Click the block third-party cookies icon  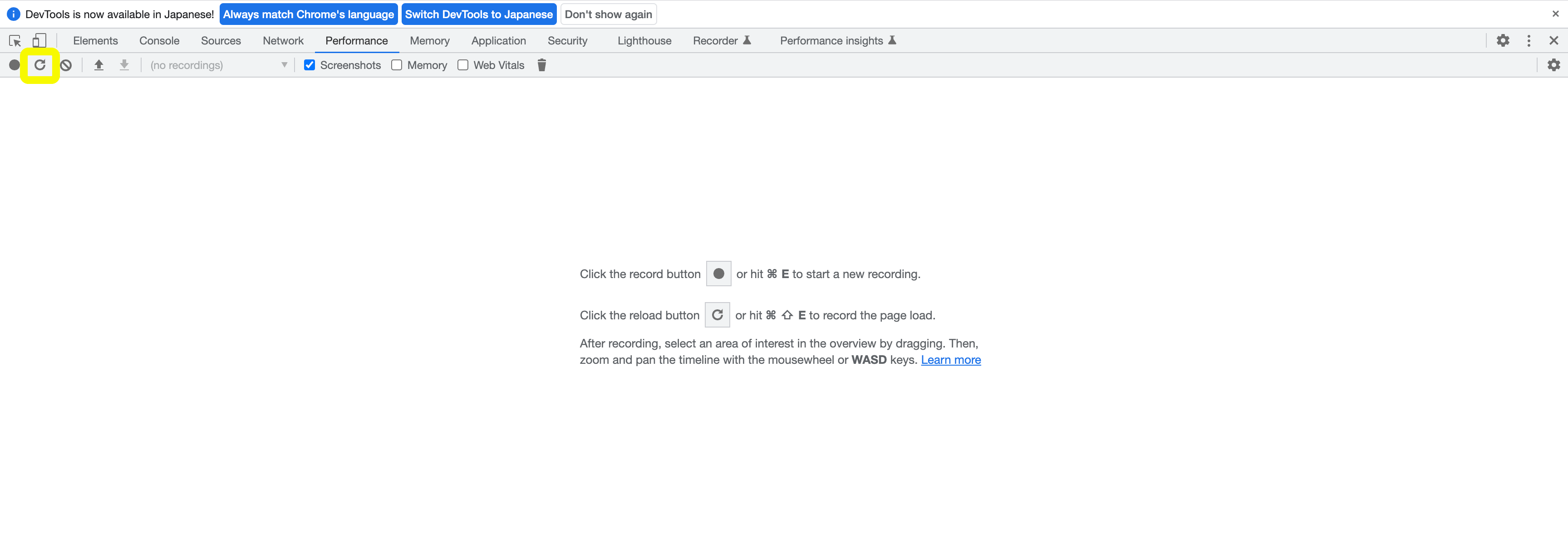[65, 65]
